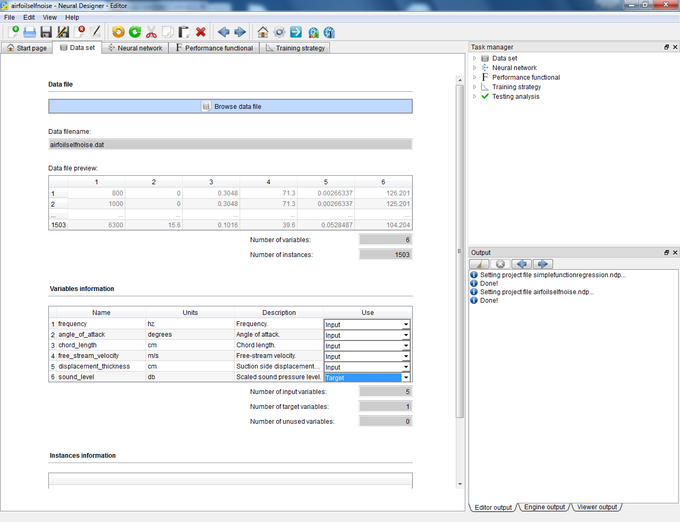Viewport: 680px width, 522px height.
Task: Go to the start page via the house icon
Action: (262, 32)
